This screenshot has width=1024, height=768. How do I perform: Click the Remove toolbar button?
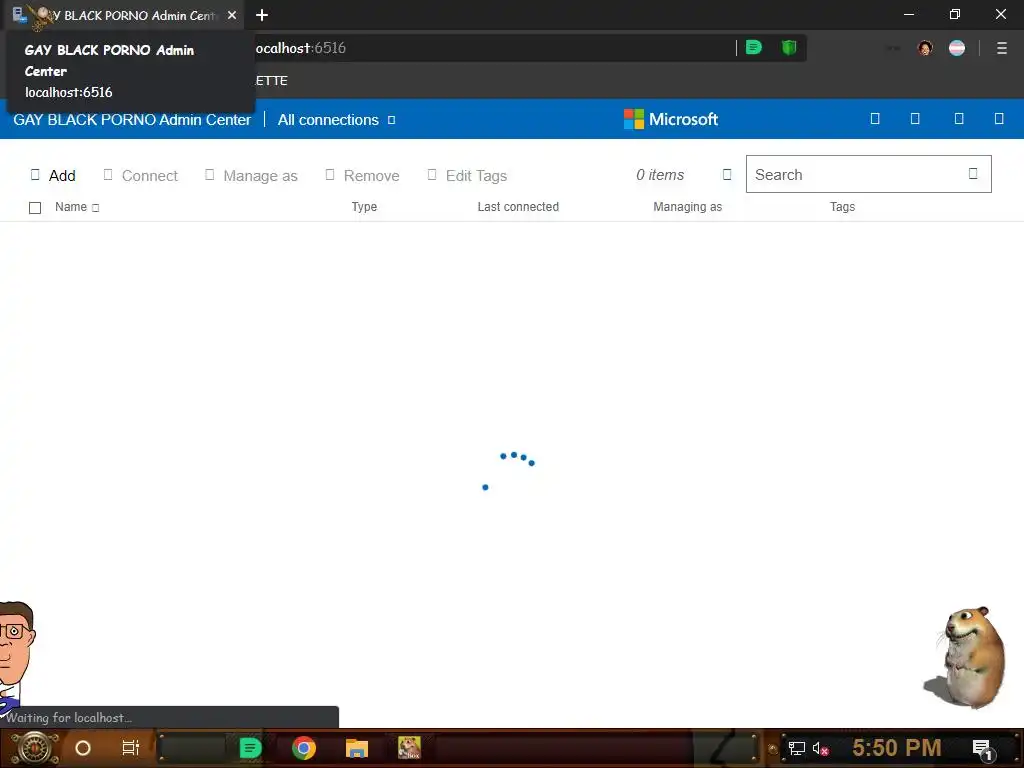pyautogui.click(x=362, y=175)
